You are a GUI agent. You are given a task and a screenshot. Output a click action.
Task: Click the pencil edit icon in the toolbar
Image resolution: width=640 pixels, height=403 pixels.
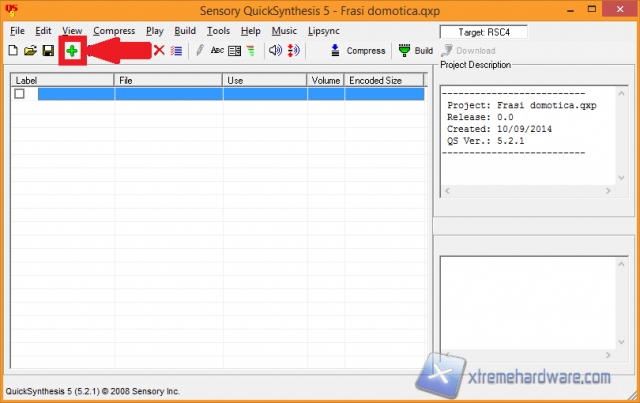tap(200, 50)
